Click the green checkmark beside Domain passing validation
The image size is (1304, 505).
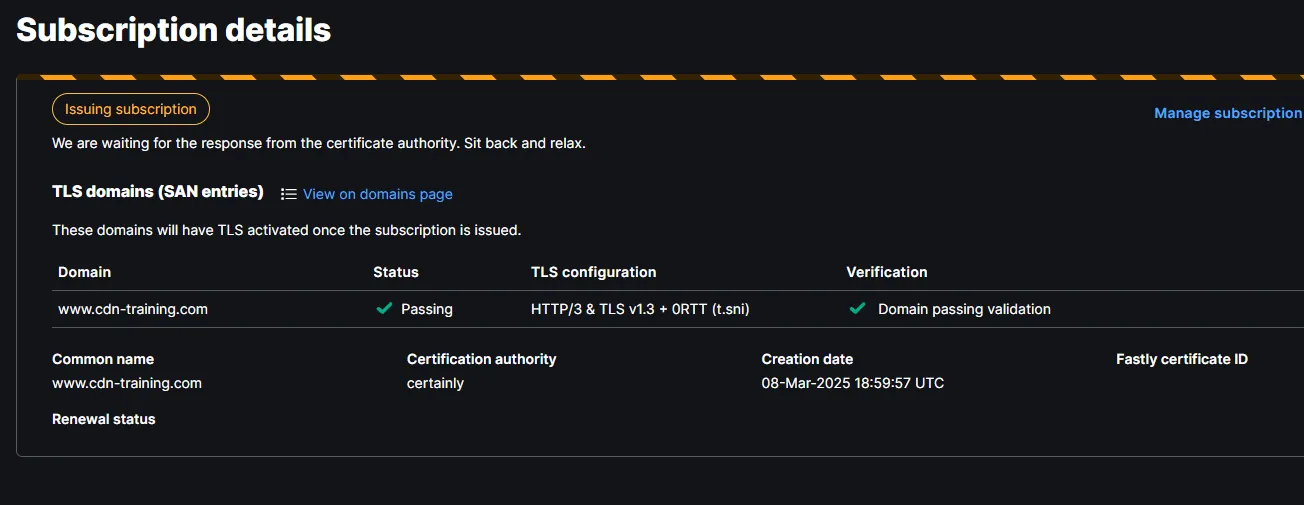857,309
